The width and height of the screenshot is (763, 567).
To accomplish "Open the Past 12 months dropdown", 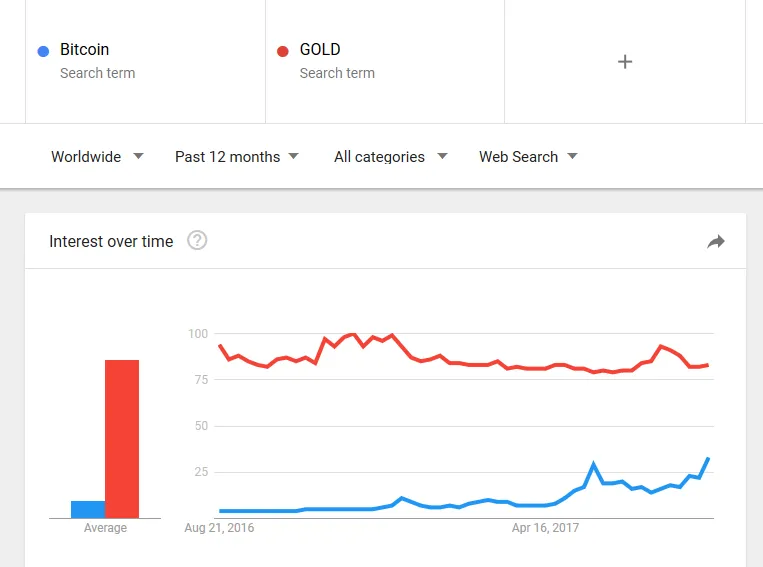I will [x=237, y=156].
